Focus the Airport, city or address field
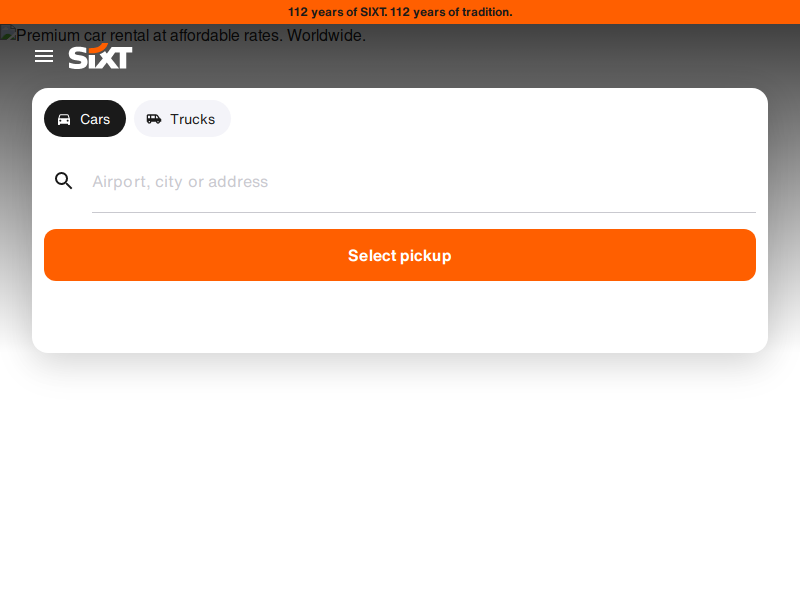Image resolution: width=800 pixels, height=600 pixels. point(423,182)
